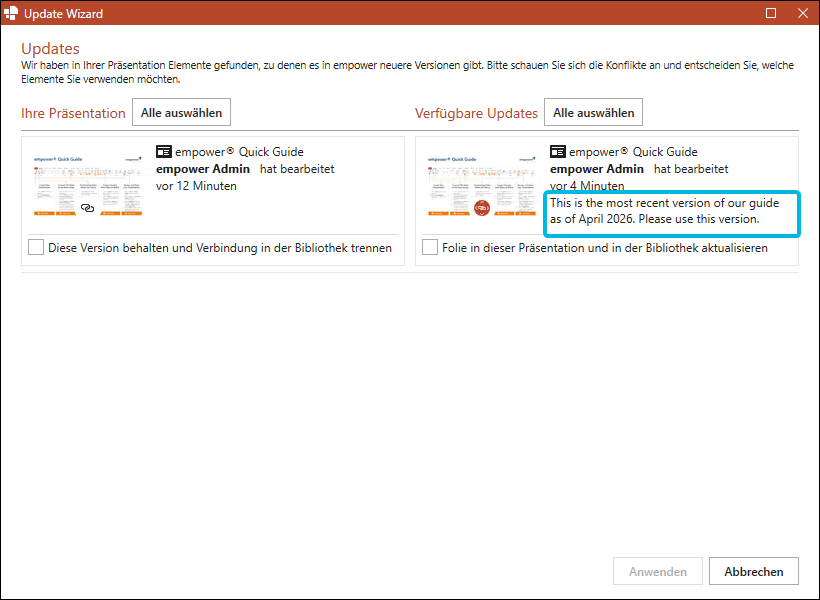Viewport: 820px width, 600px height.
Task: Click the 'This is the most recent version' comment
Action: point(664,211)
